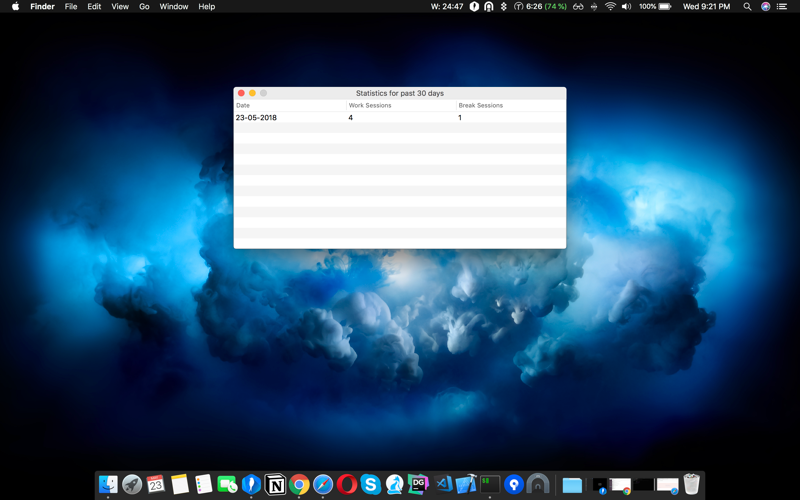Open the volume control in menu bar
Image resolution: width=800 pixels, height=500 pixels.
pos(627,7)
